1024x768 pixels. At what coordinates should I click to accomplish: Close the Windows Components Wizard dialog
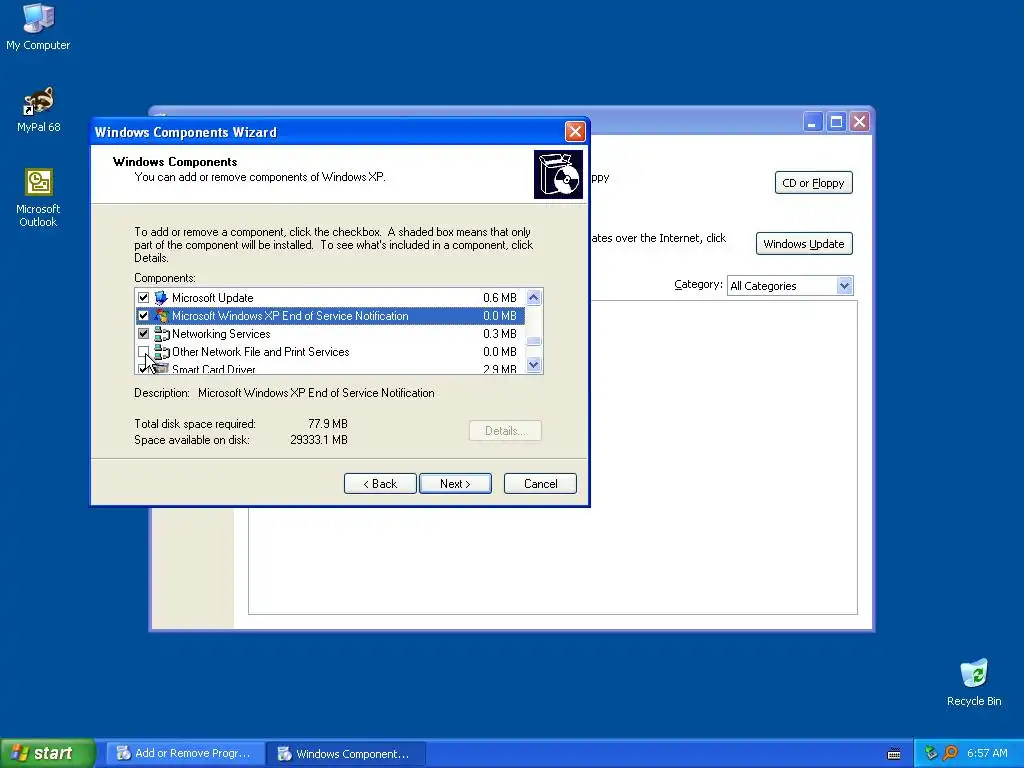click(x=575, y=132)
